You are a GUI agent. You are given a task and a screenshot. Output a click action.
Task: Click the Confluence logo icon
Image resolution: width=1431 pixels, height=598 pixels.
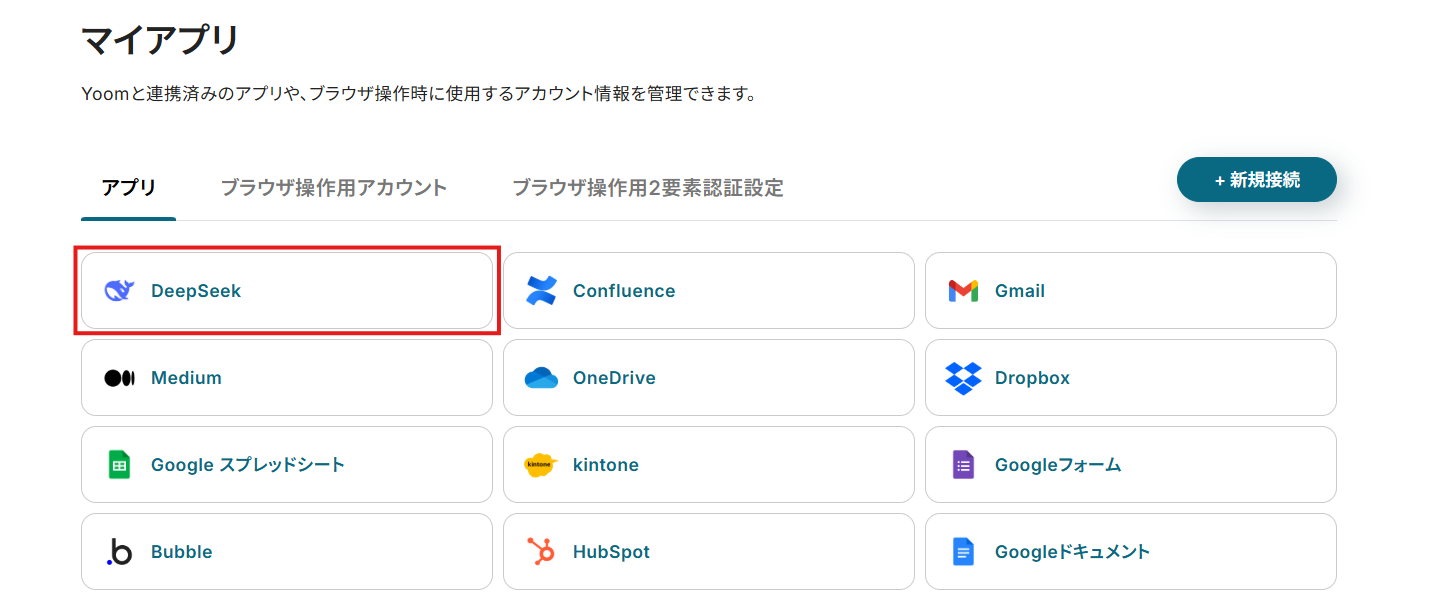click(541, 291)
